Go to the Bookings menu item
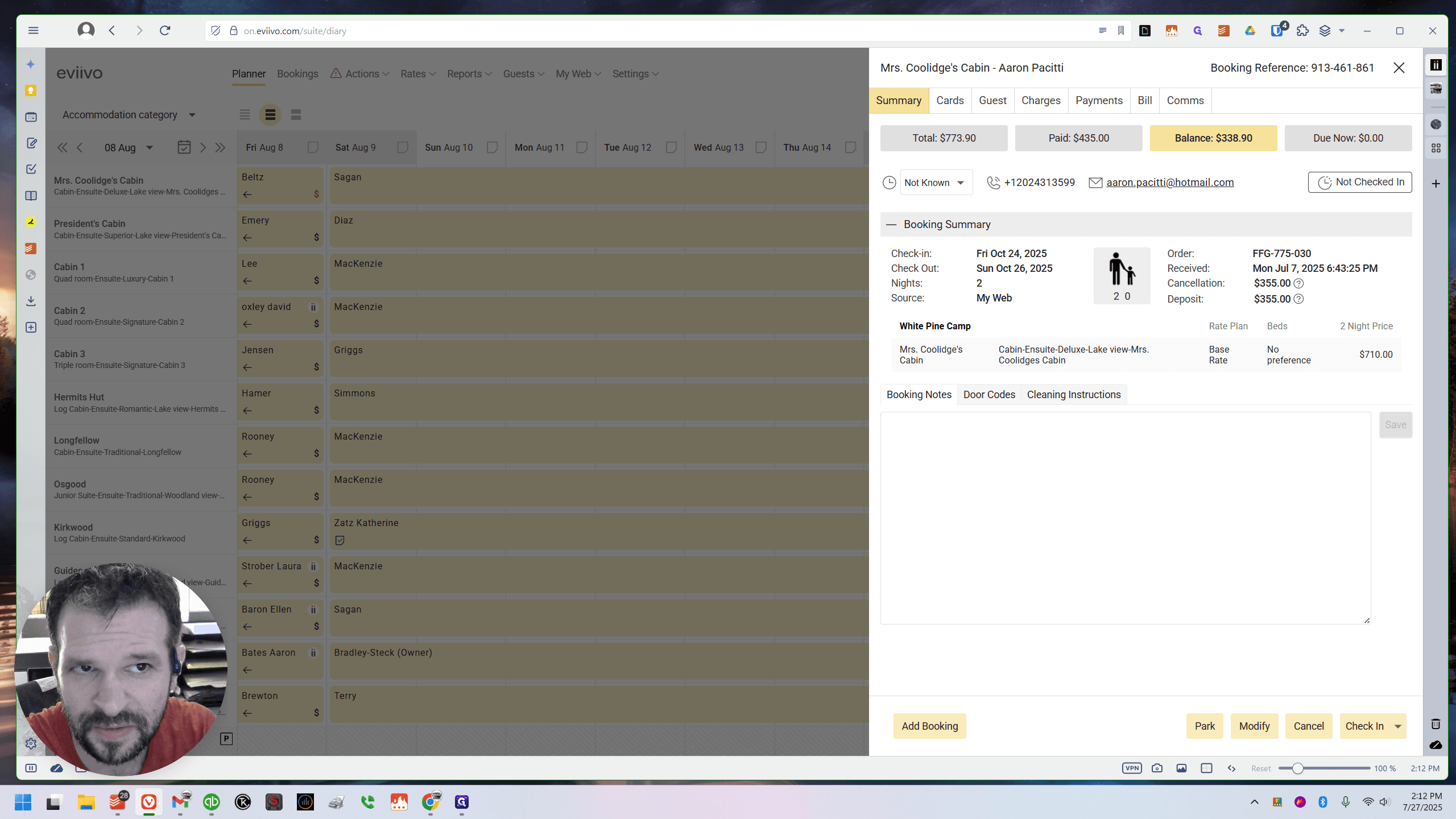The height and width of the screenshot is (819, 1456). click(x=297, y=74)
